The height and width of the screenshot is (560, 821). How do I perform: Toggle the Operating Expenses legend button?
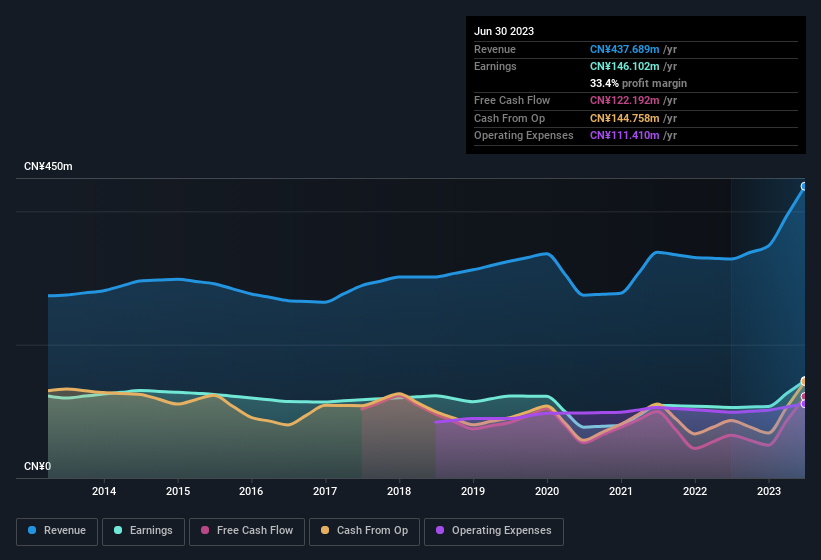tap(494, 531)
